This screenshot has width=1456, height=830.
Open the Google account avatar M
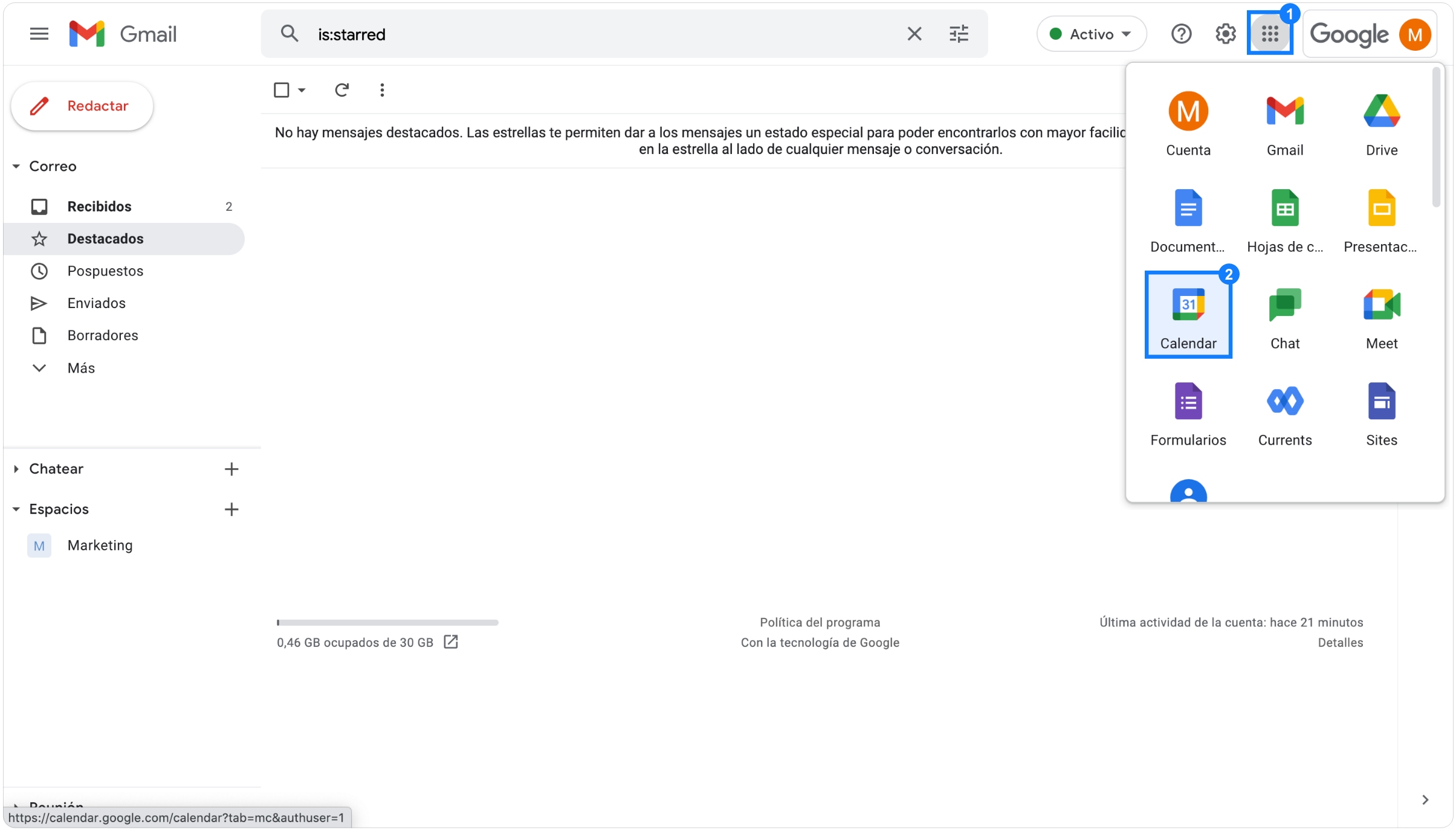point(1415,34)
